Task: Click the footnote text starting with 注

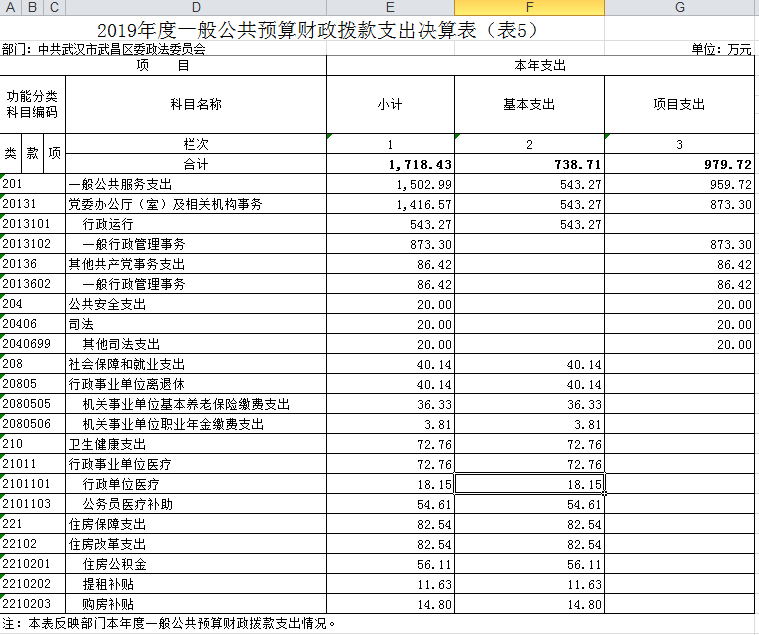Action: click(170, 624)
